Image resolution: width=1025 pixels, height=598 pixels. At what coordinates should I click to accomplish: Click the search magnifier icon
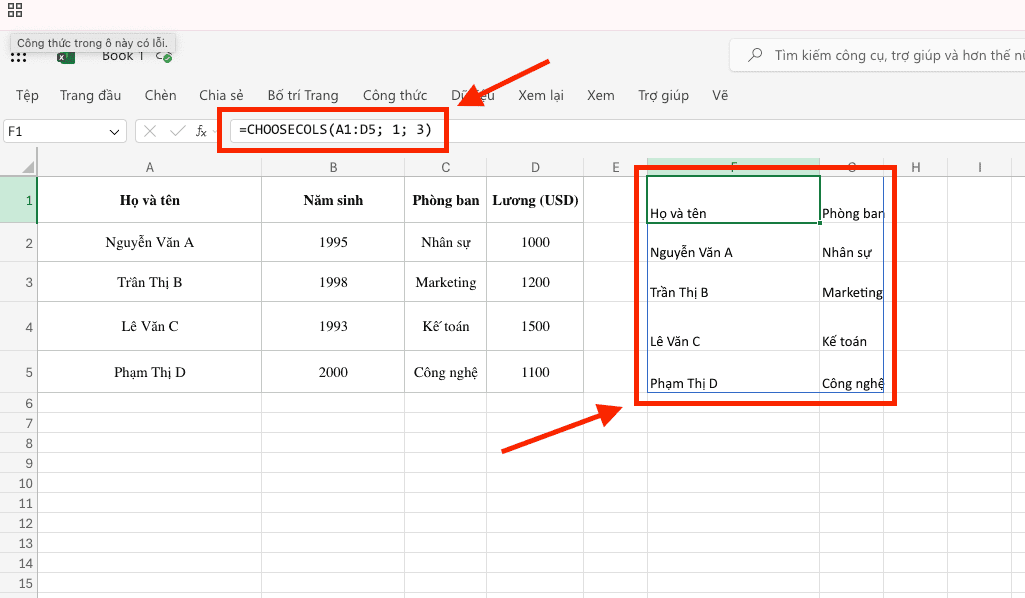[x=755, y=55]
